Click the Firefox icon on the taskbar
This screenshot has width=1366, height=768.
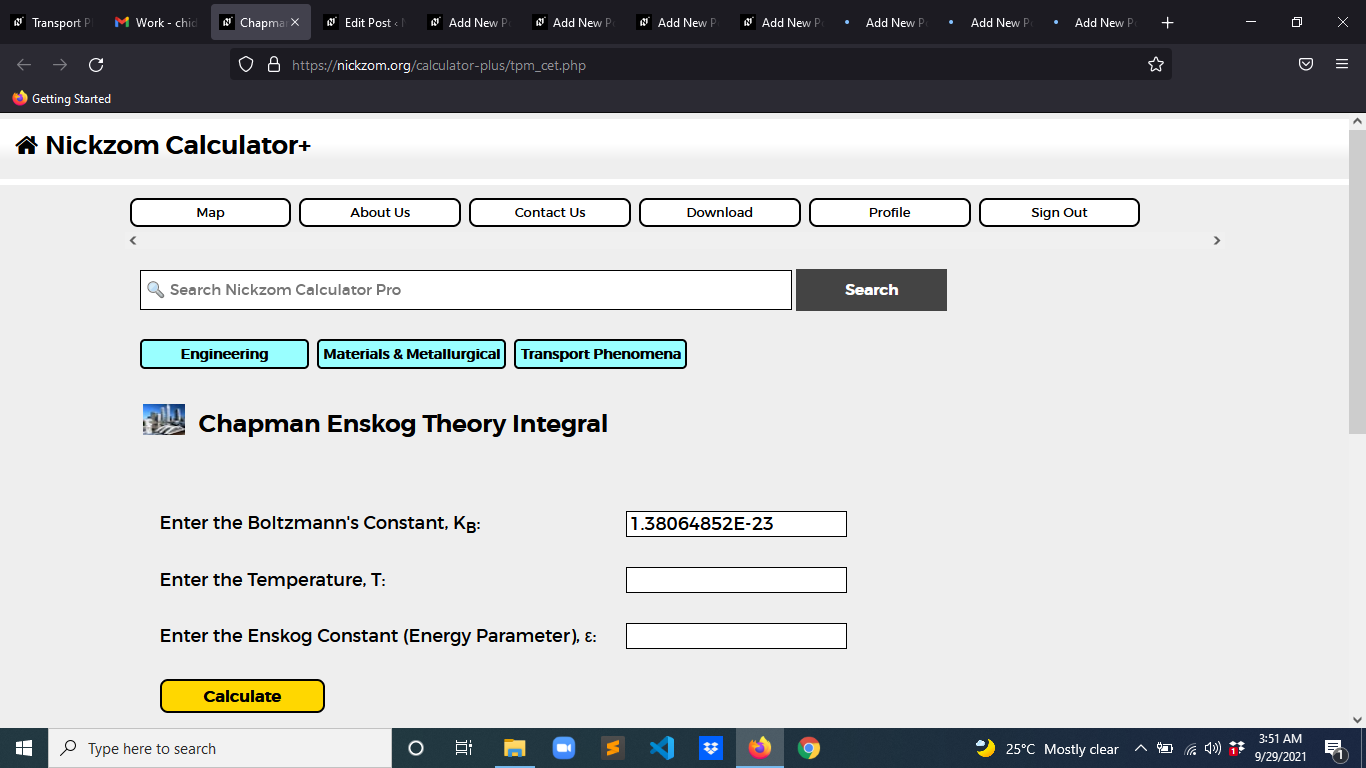(760, 748)
